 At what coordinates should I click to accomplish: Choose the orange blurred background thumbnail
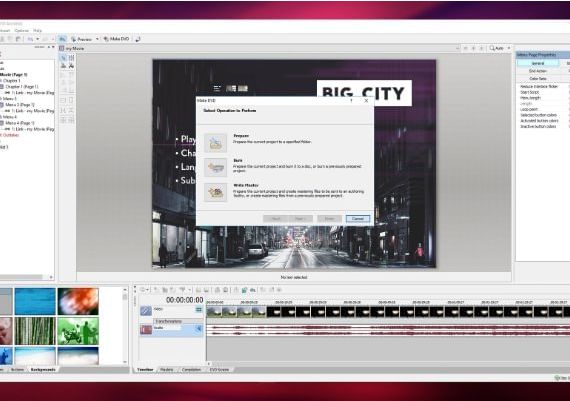(x=78, y=301)
